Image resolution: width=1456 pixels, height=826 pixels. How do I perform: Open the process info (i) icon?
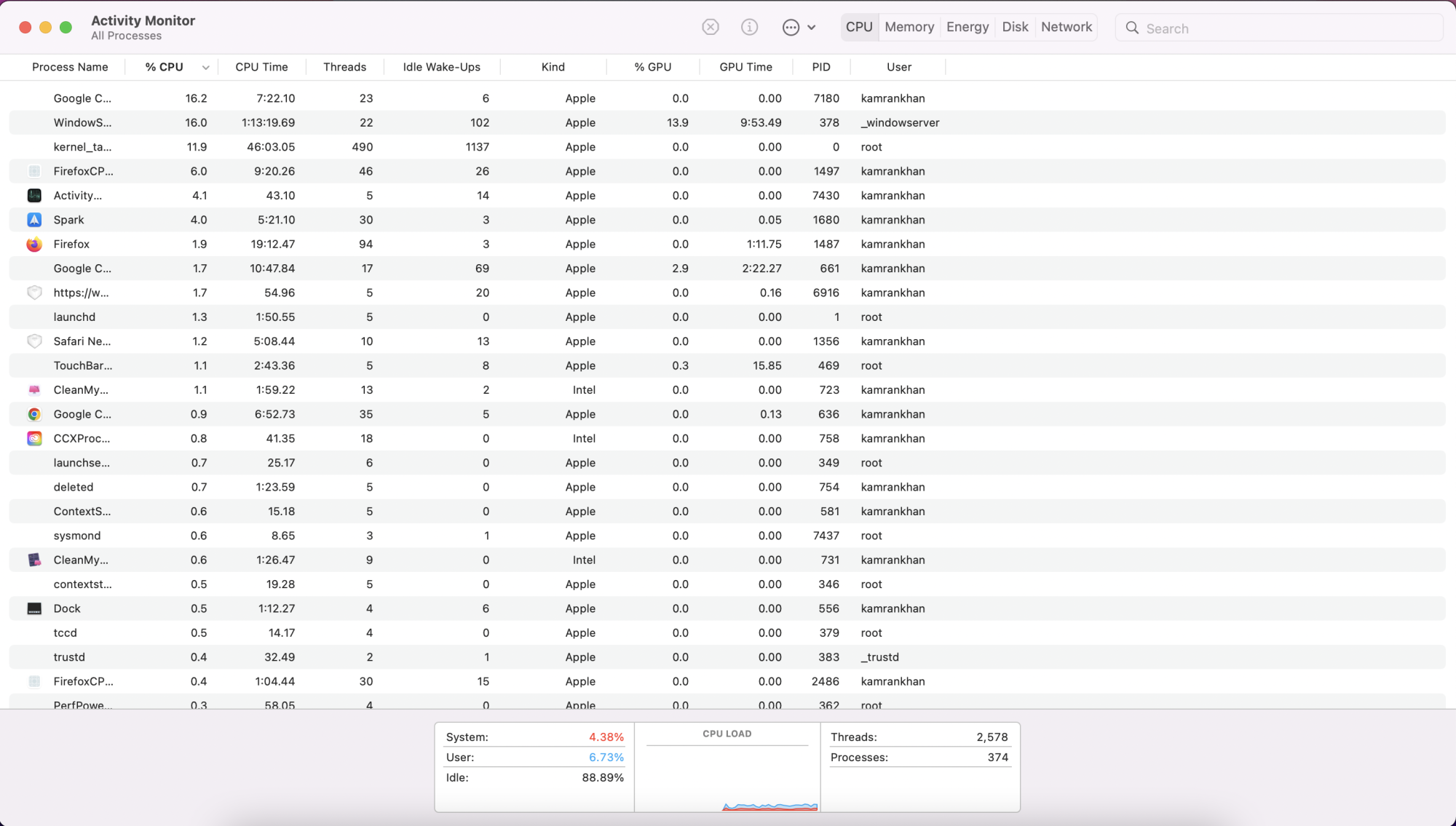tap(749, 27)
